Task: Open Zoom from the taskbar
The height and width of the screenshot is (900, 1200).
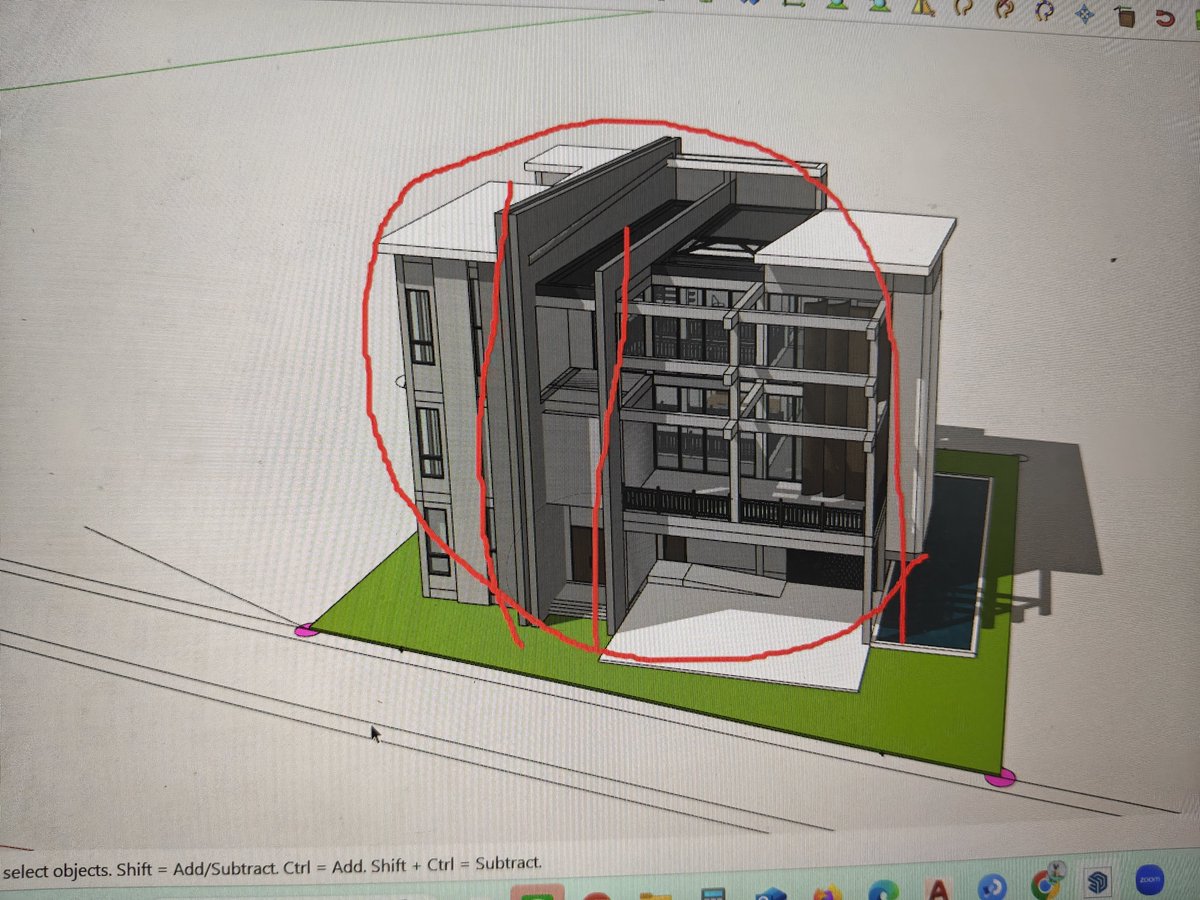Action: 1150,881
